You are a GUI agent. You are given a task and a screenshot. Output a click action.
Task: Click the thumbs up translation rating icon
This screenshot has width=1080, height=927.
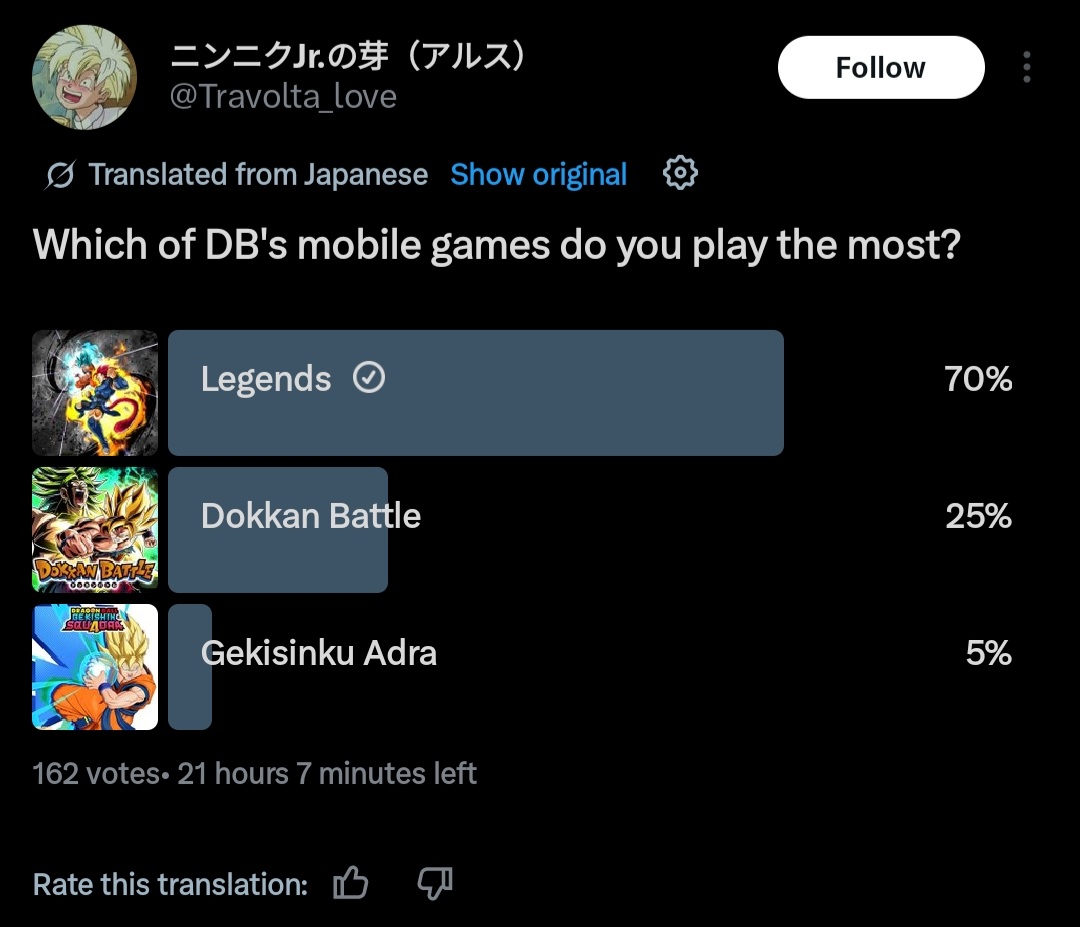point(351,883)
